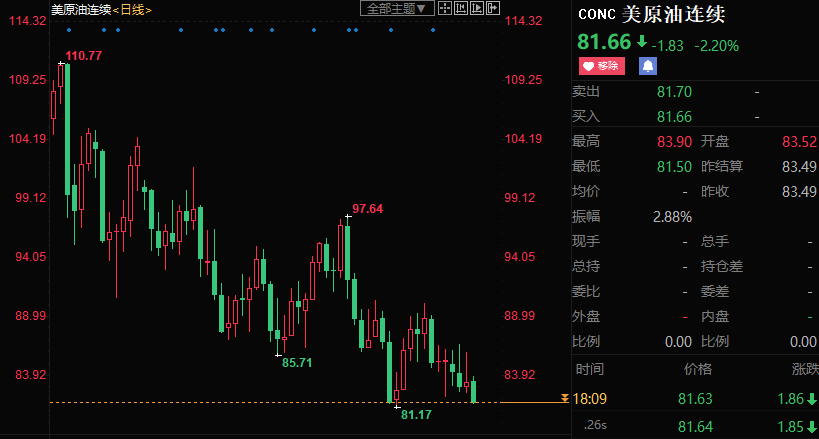Click the orange price marker at 18:09 row
This screenshot has width=819, height=439.
pos(566,399)
